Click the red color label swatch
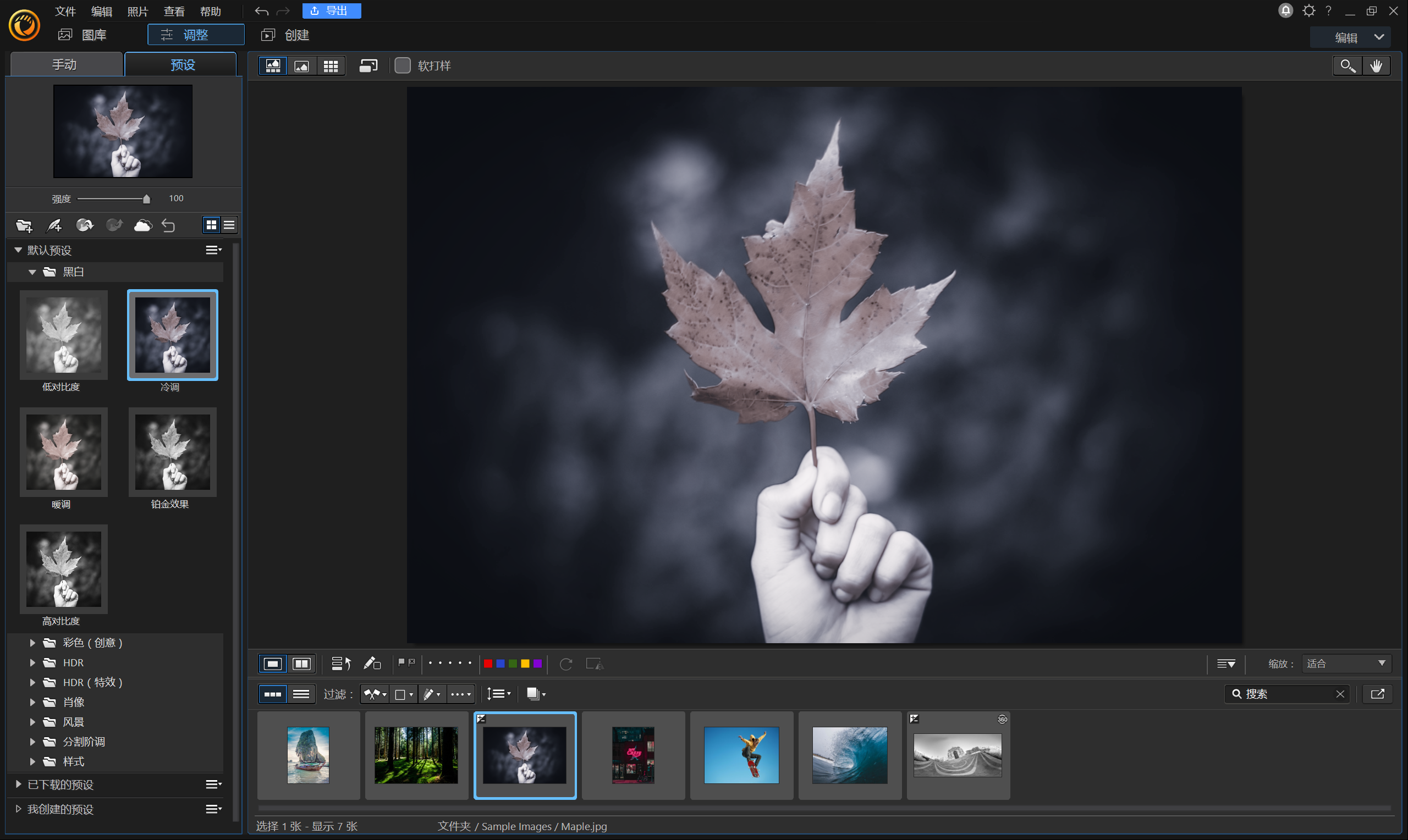The height and width of the screenshot is (840, 1408). tap(488, 664)
